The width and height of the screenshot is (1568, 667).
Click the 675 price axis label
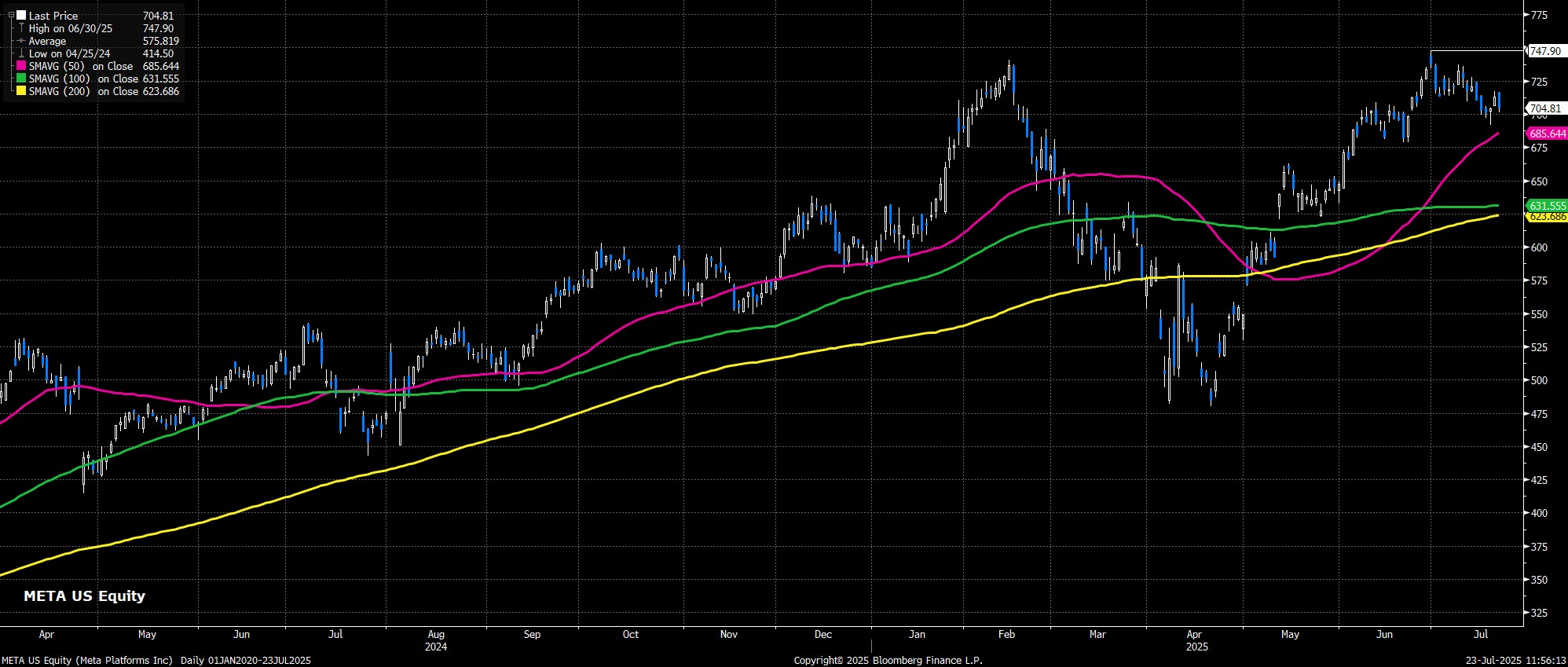coord(1538,148)
